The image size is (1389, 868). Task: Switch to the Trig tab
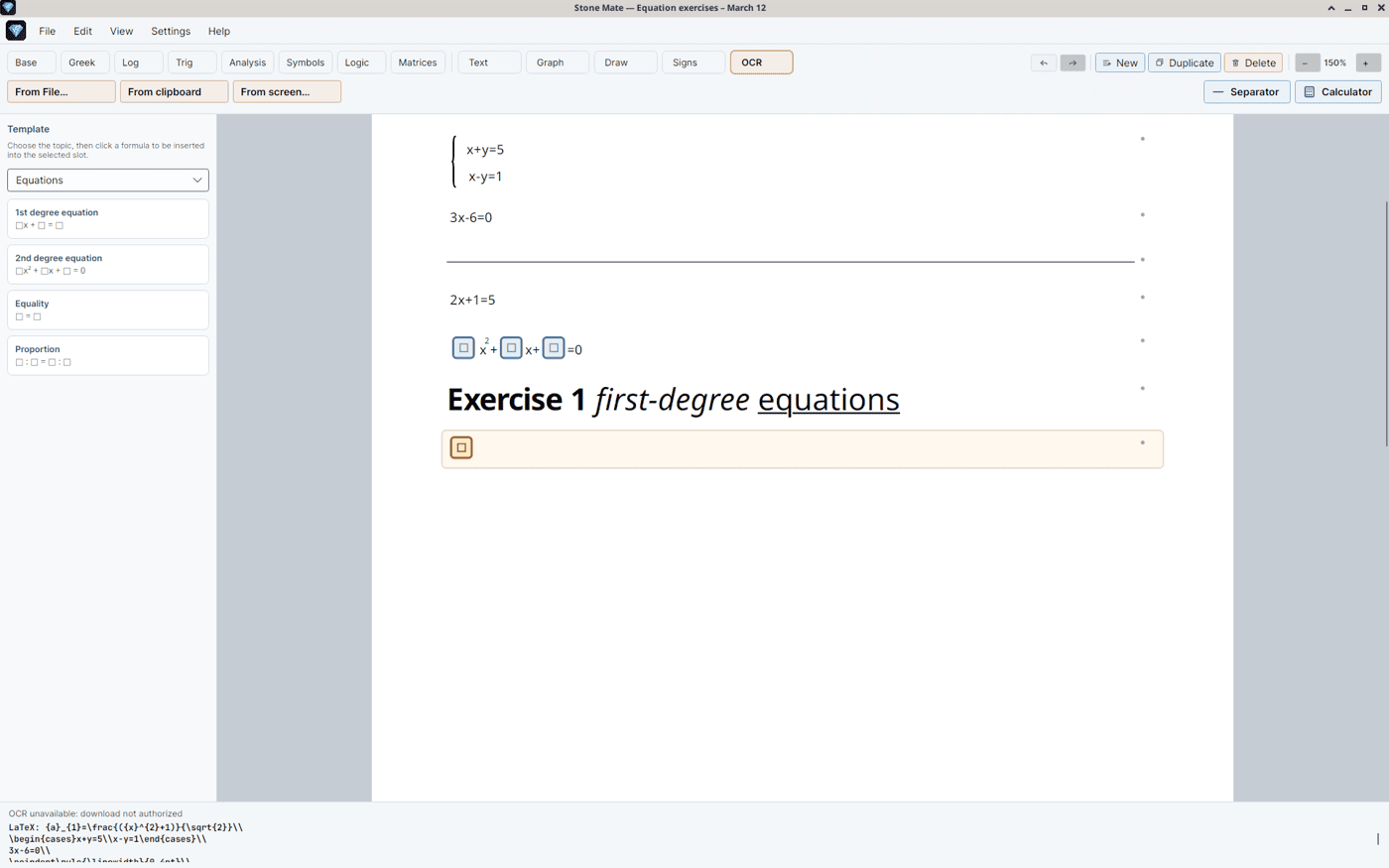point(192,62)
